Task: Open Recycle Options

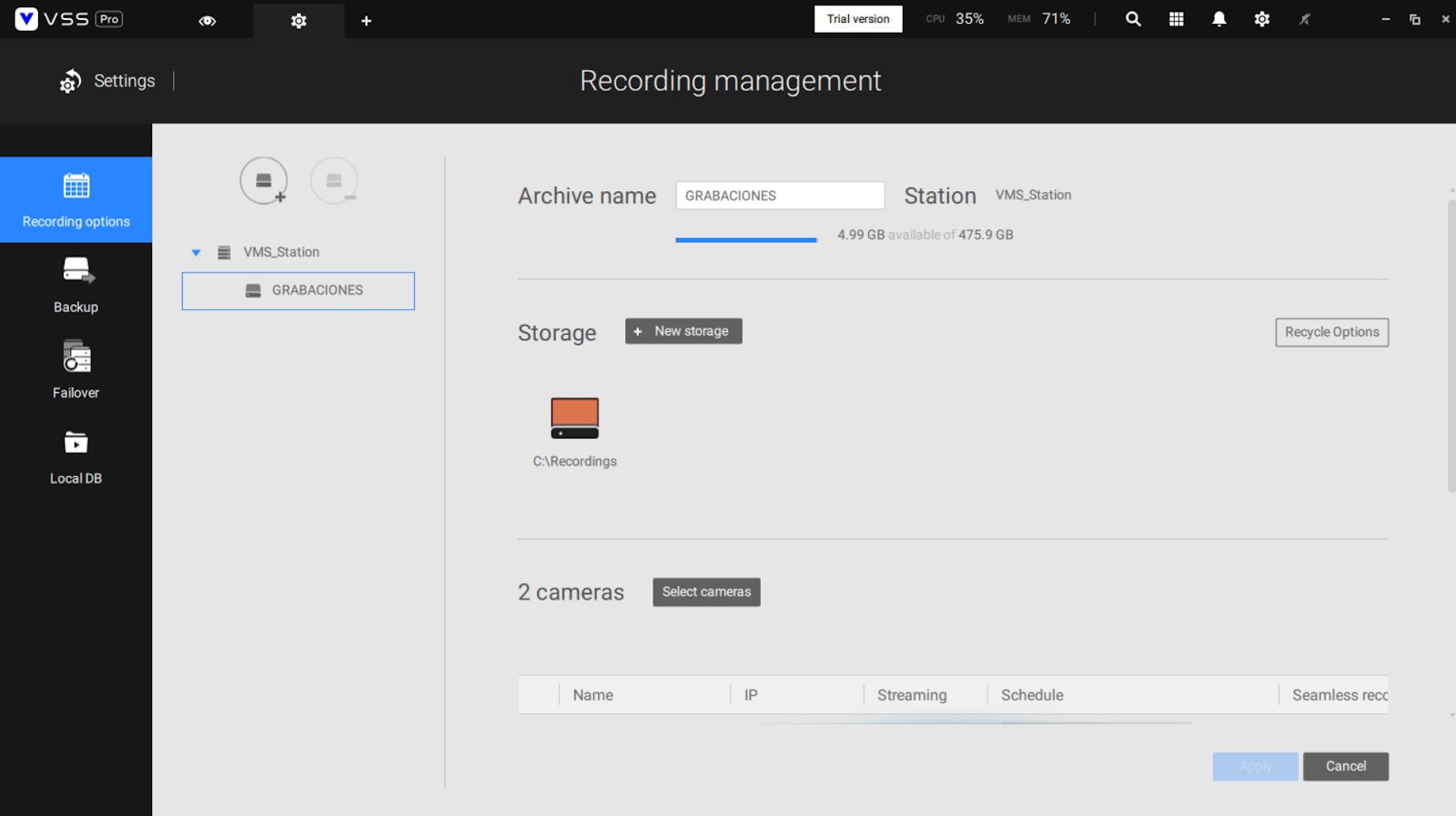Action: (x=1331, y=332)
